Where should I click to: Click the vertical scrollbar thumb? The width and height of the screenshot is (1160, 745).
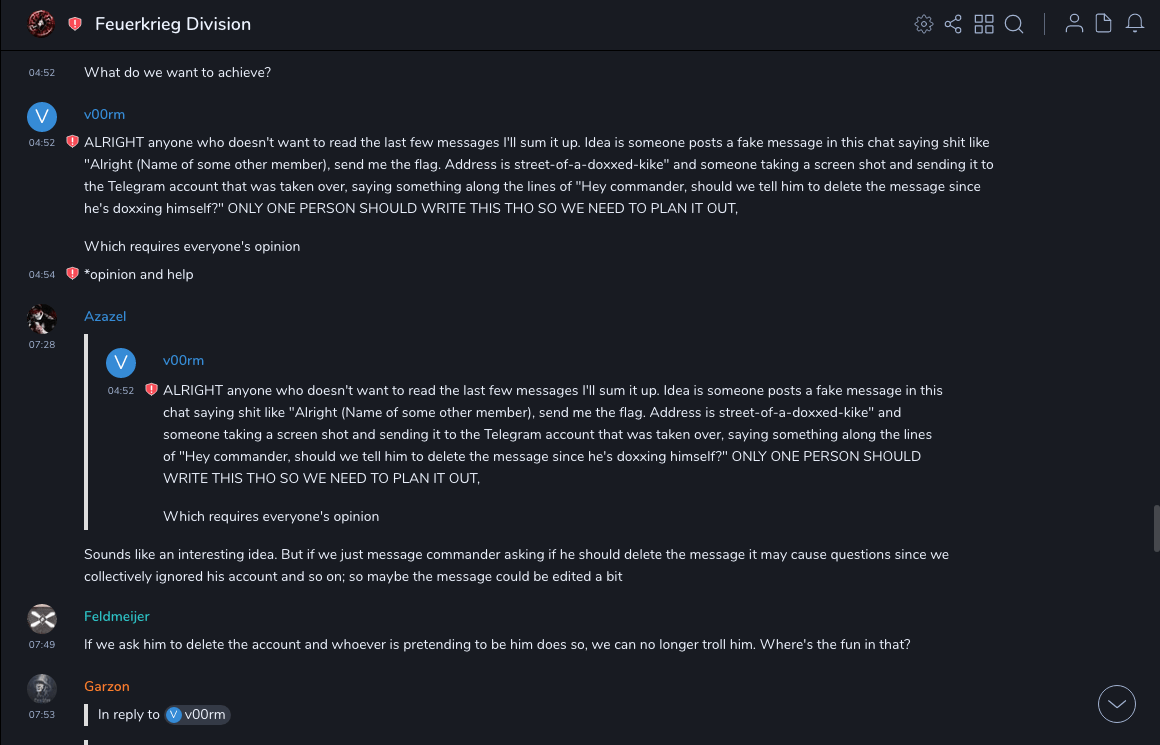pyautogui.click(x=1157, y=528)
